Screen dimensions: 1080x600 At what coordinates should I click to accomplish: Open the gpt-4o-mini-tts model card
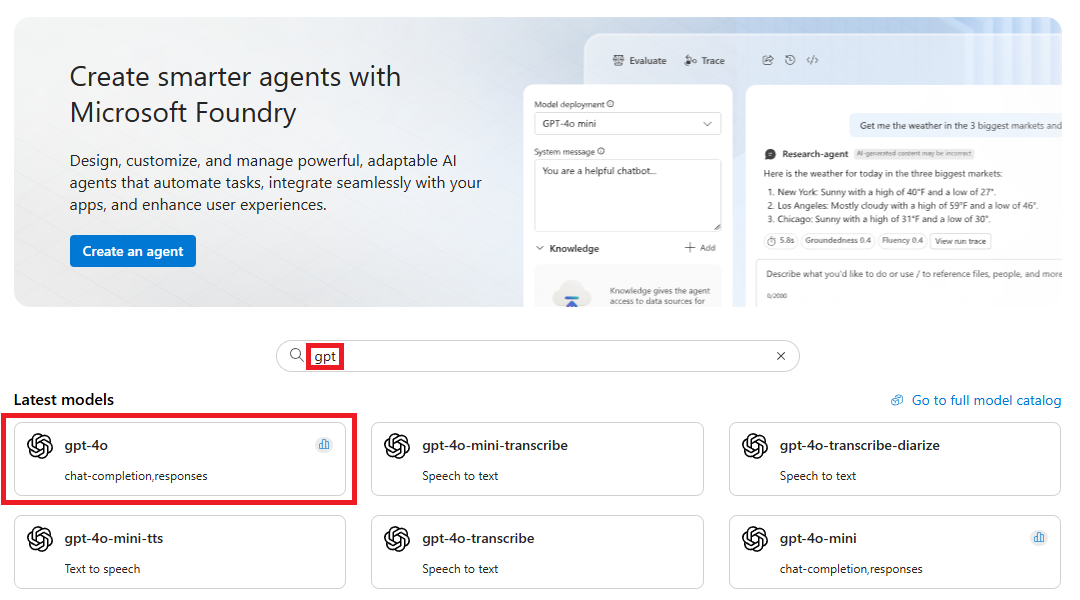click(180, 552)
